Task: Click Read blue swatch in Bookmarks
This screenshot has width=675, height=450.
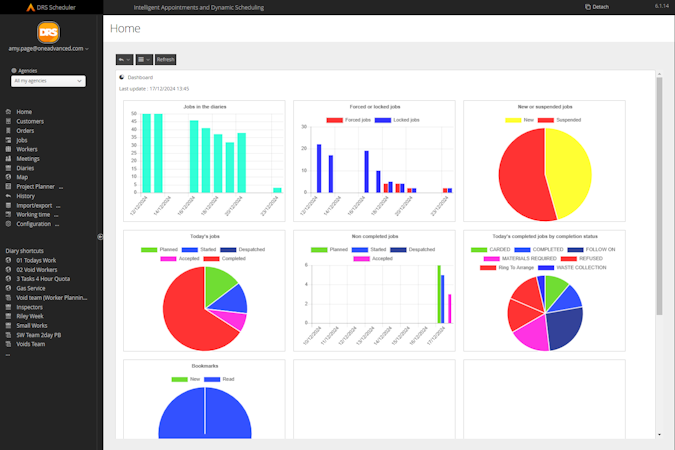Action: coord(212,379)
